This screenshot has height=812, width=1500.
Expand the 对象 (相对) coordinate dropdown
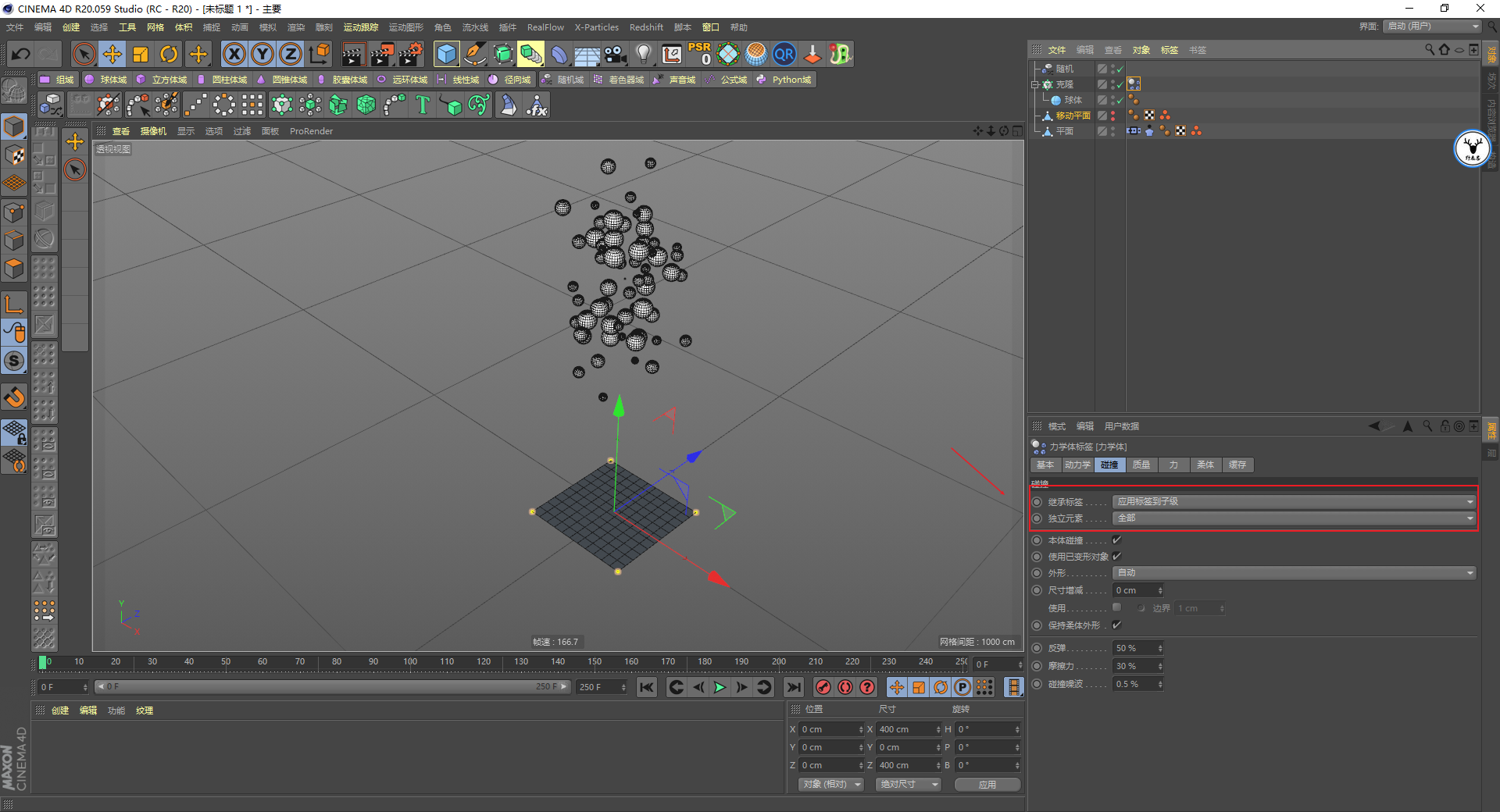click(830, 785)
